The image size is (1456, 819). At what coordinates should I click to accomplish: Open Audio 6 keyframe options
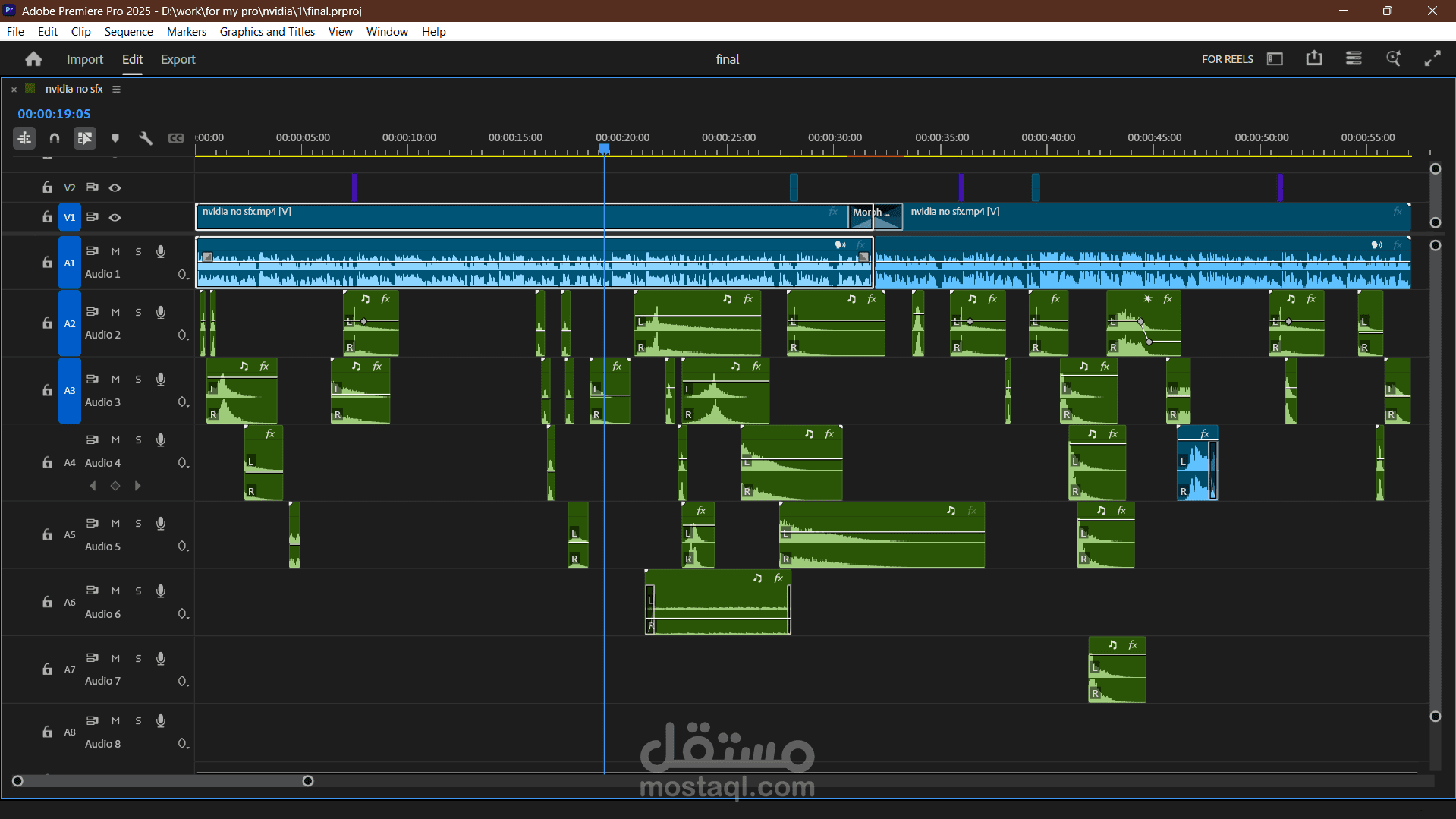pos(183,614)
